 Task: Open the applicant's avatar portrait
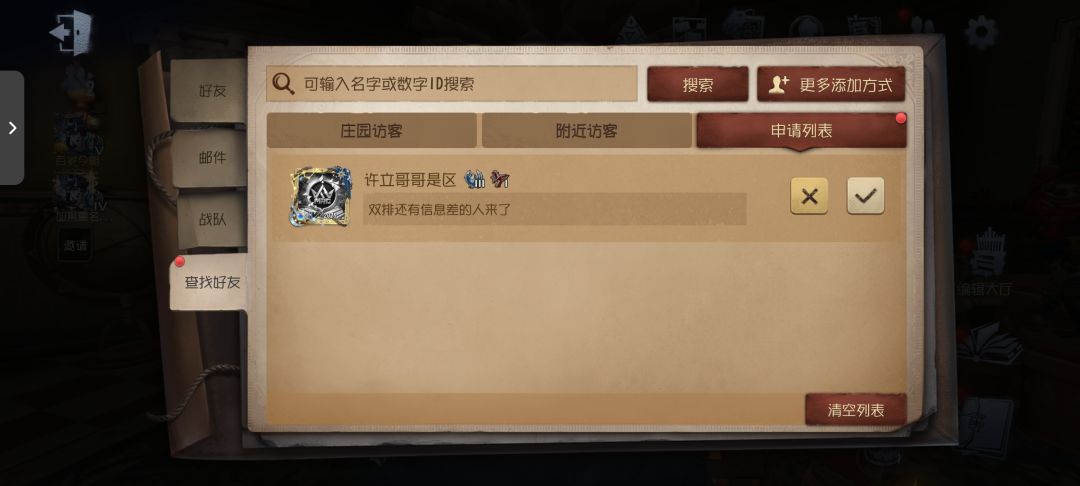[x=320, y=196]
